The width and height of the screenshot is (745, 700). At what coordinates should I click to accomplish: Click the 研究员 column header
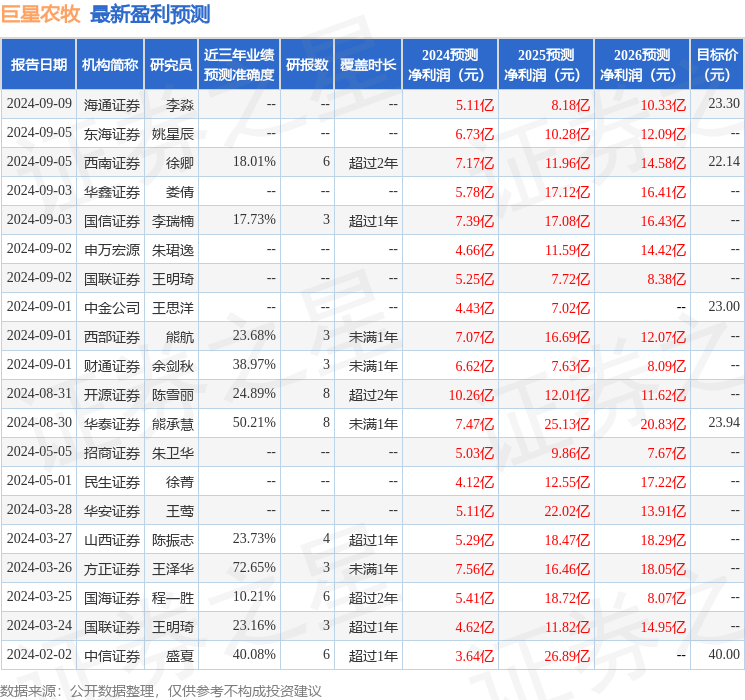171,64
